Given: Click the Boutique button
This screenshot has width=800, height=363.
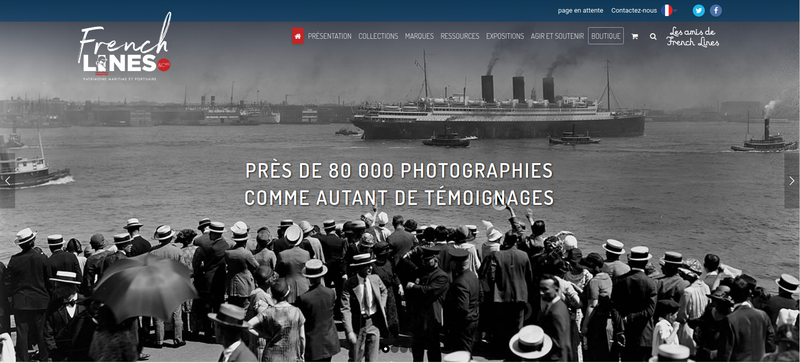Looking at the screenshot, I should pos(606,36).
